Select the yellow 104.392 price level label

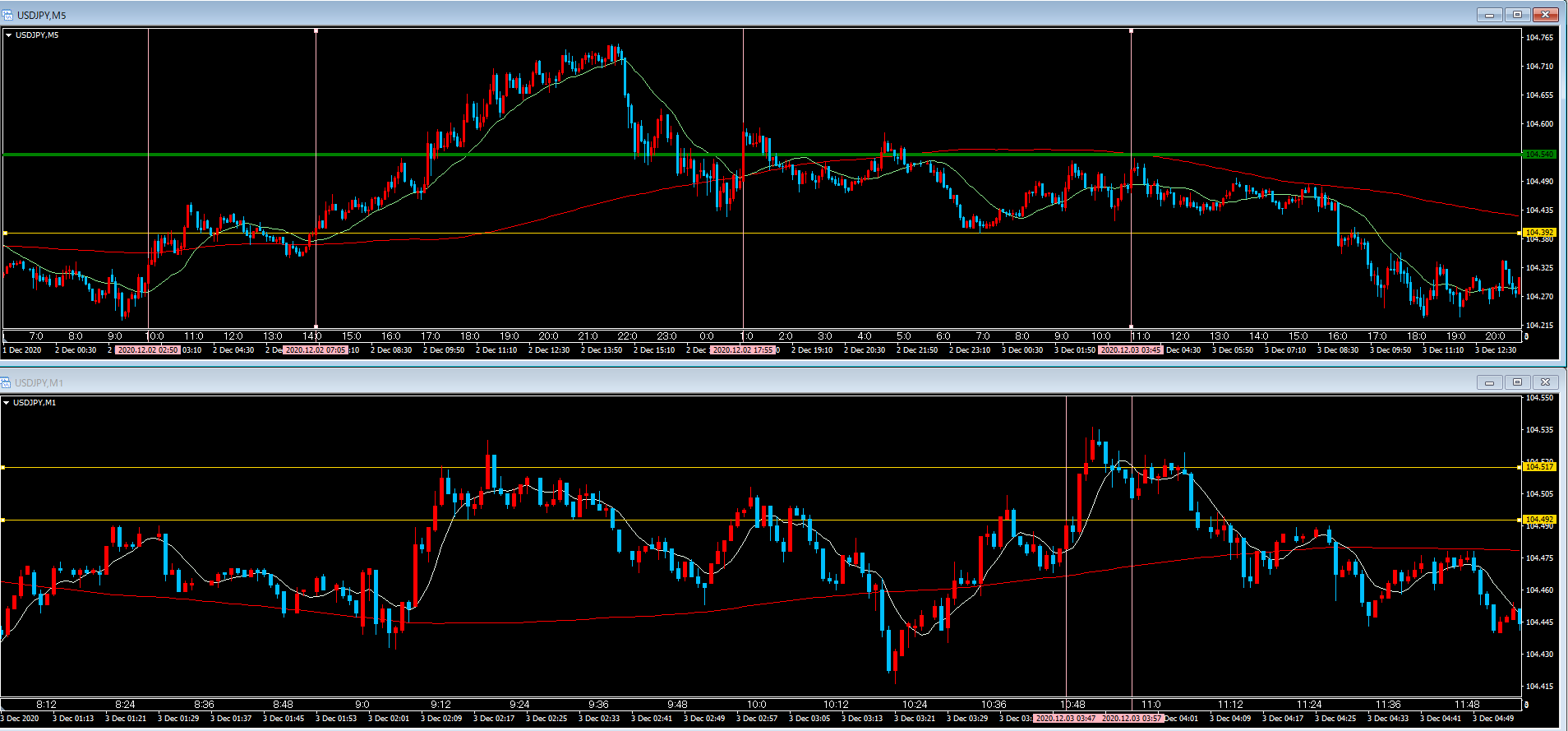[x=1539, y=233]
